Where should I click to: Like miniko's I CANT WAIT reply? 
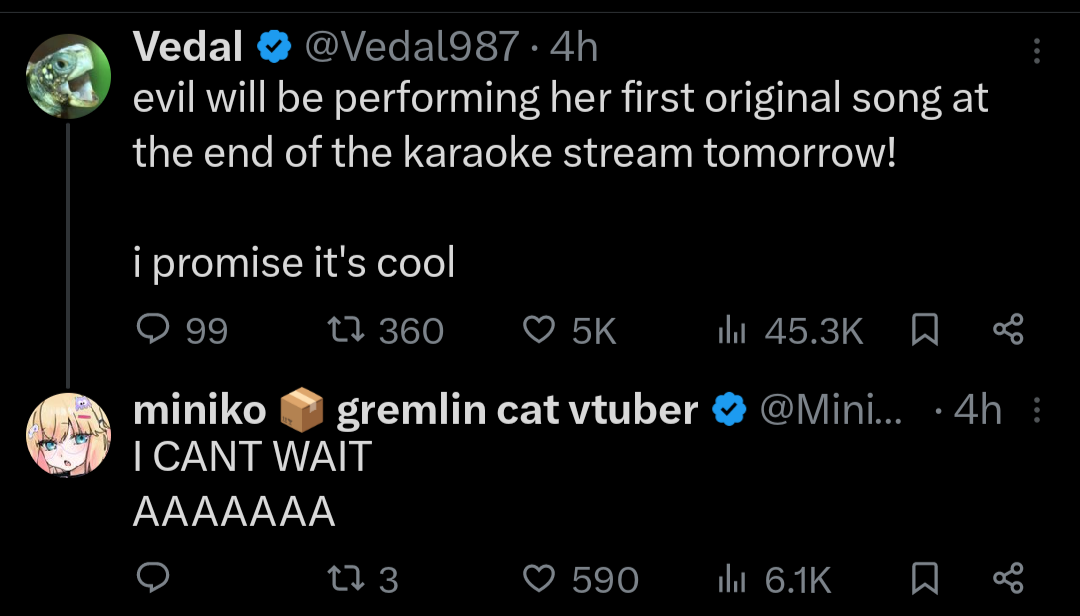point(540,578)
